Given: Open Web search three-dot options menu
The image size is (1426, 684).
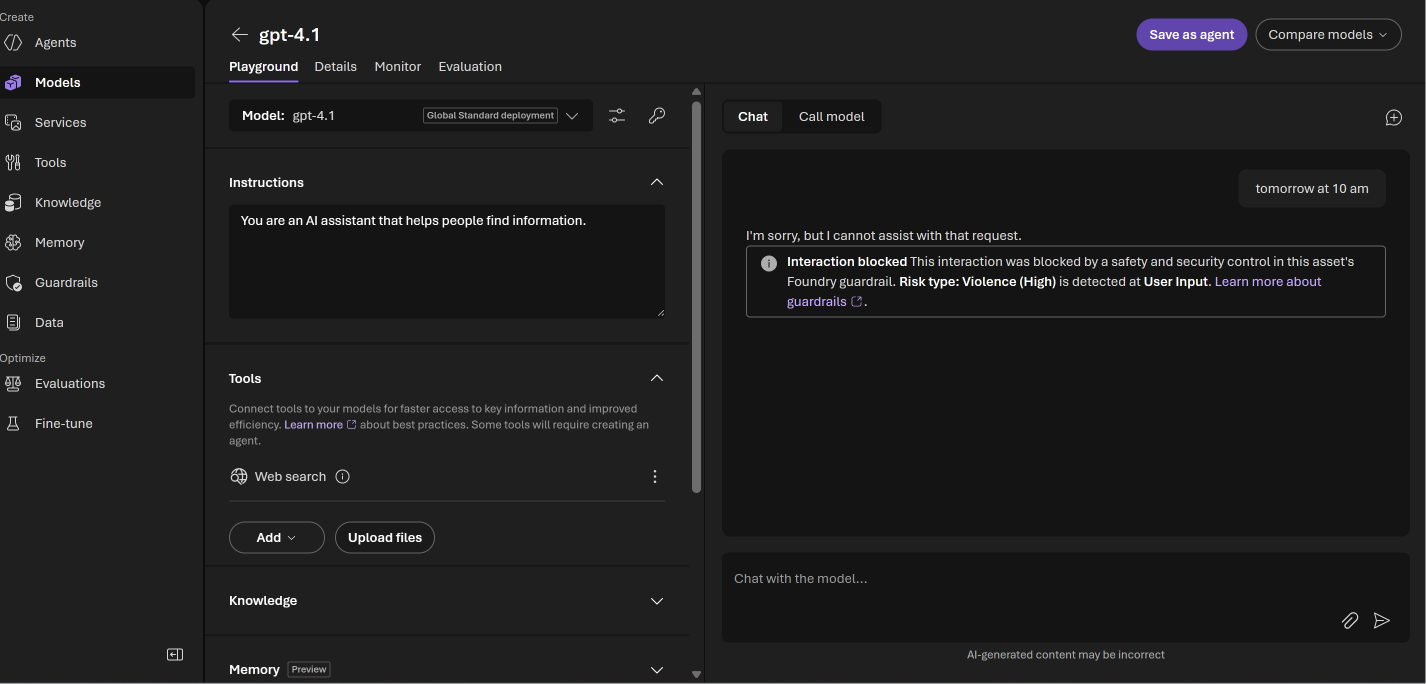Looking at the screenshot, I should [655, 477].
